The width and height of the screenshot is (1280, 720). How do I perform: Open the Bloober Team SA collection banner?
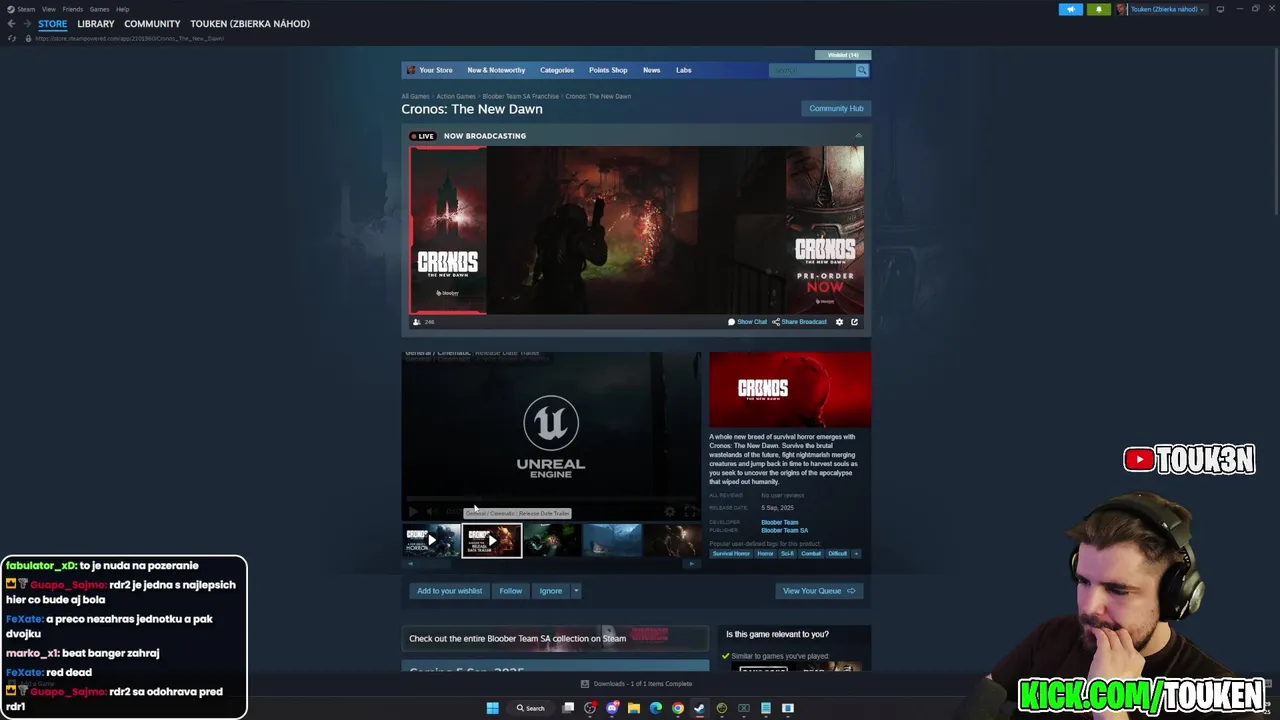(555, 638)
